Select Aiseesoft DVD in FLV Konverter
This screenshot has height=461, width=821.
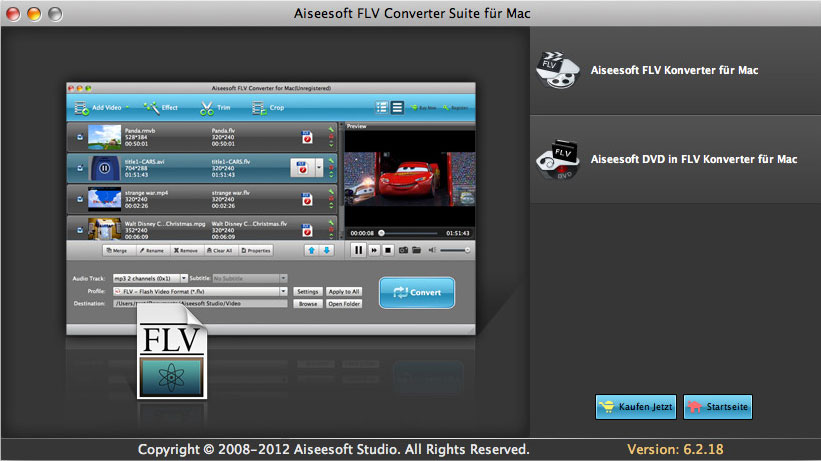675,159
